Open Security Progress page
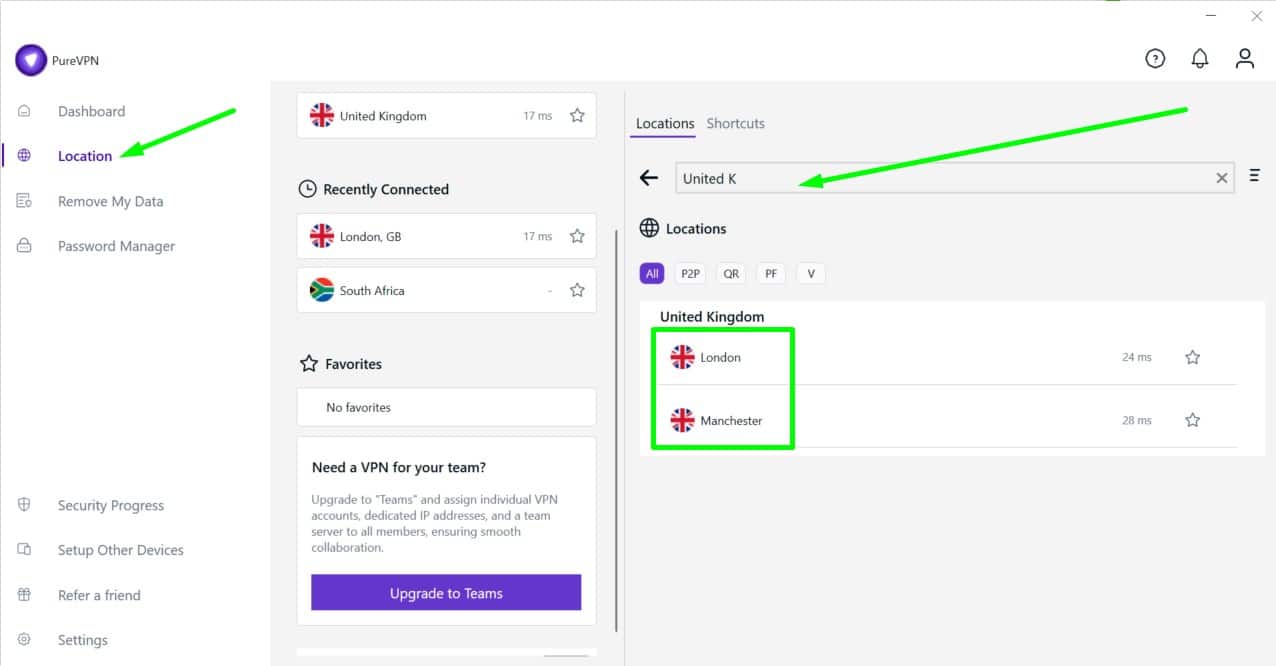Screen dimensions: 1276x666 111,505
